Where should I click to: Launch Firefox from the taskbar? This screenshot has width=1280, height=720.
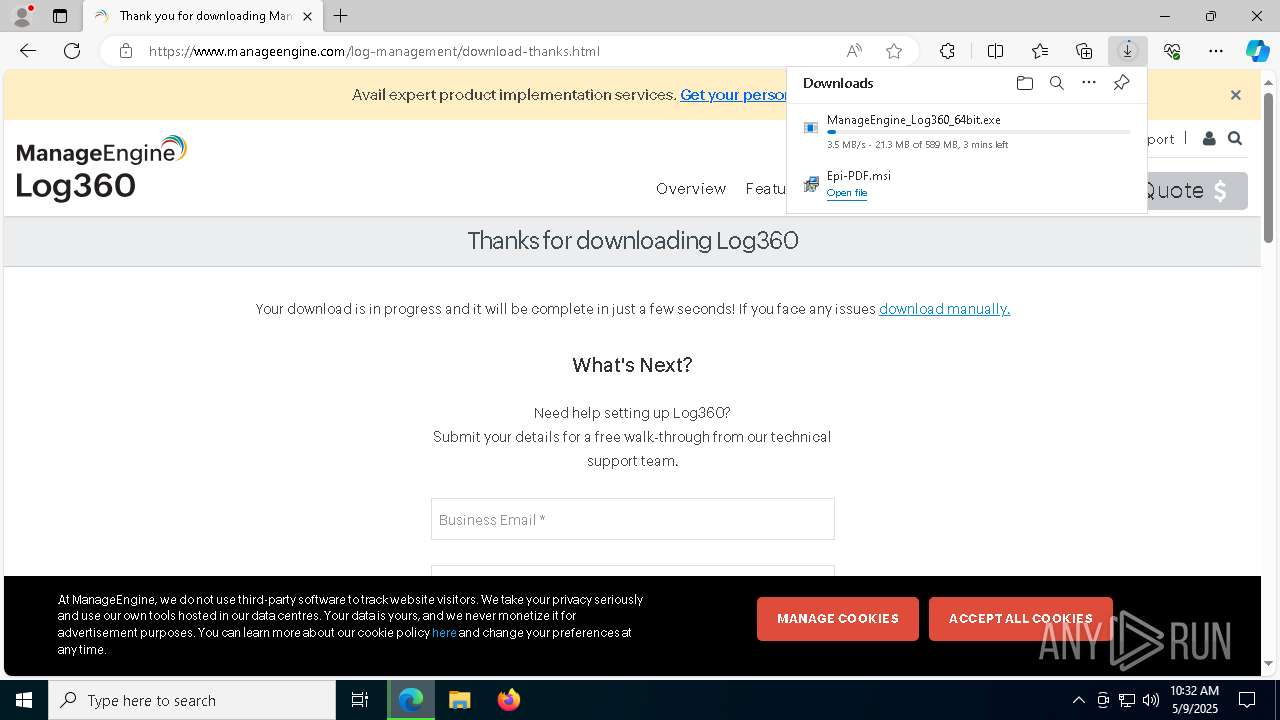pos(508,700)
